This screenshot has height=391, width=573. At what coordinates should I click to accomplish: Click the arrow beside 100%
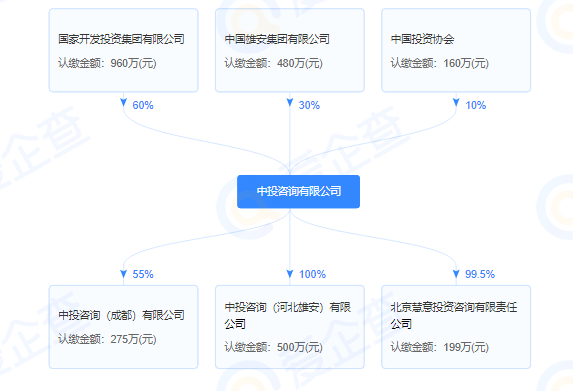click(x=290, y=274)
